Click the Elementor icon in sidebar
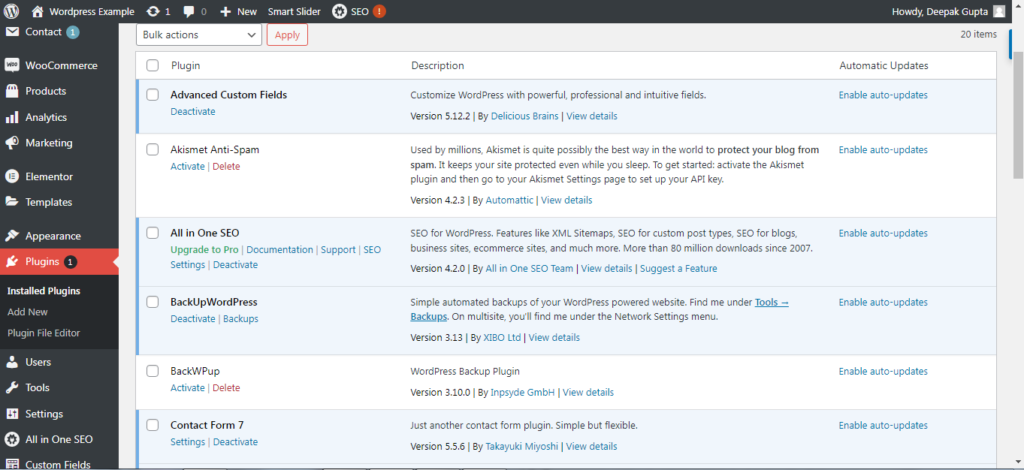The image size is (1024, 470). pos(12,177)
